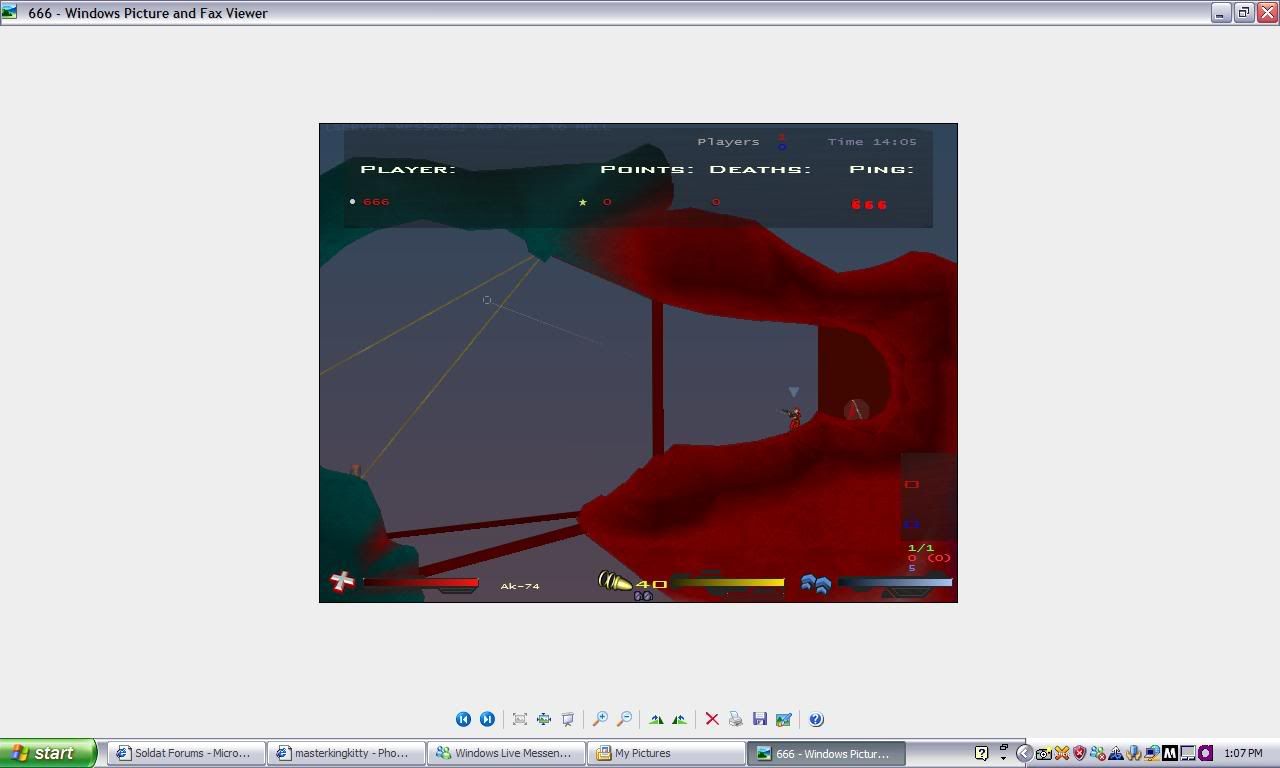
Task: Rotate the image counterclockwise
Action: coord(680,719)
